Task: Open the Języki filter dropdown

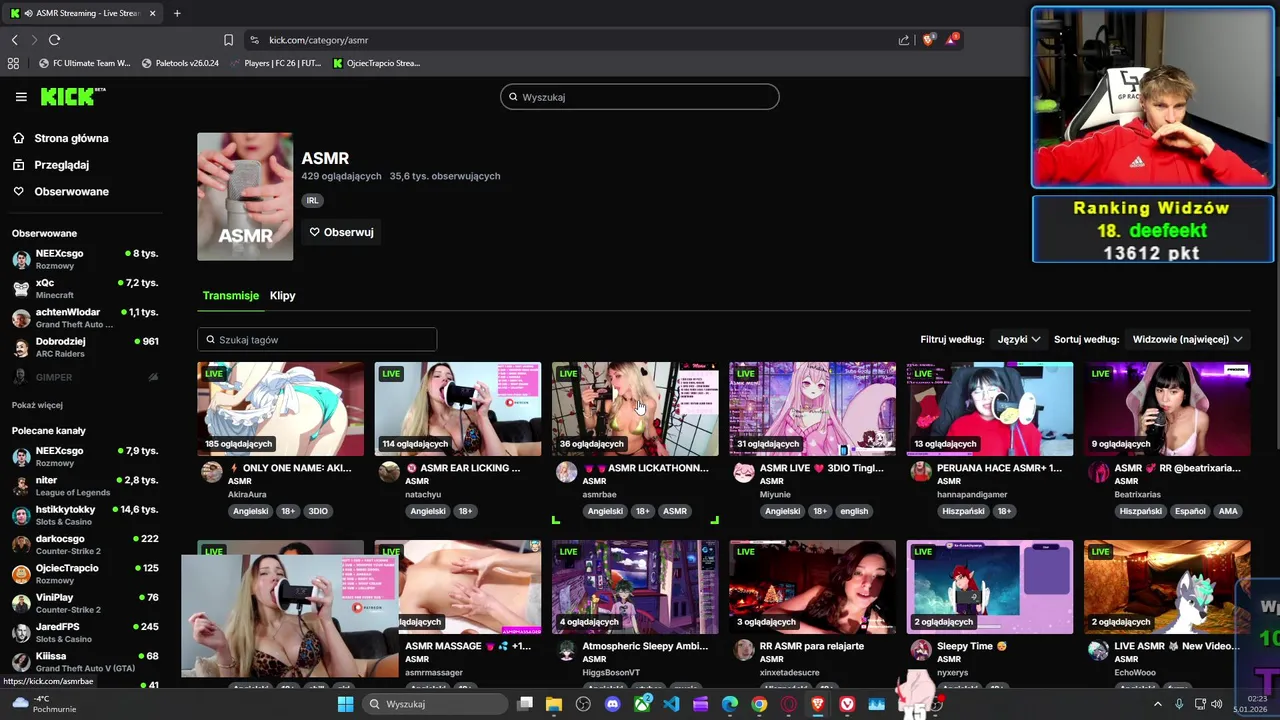Action: (x=1019, y=340)
